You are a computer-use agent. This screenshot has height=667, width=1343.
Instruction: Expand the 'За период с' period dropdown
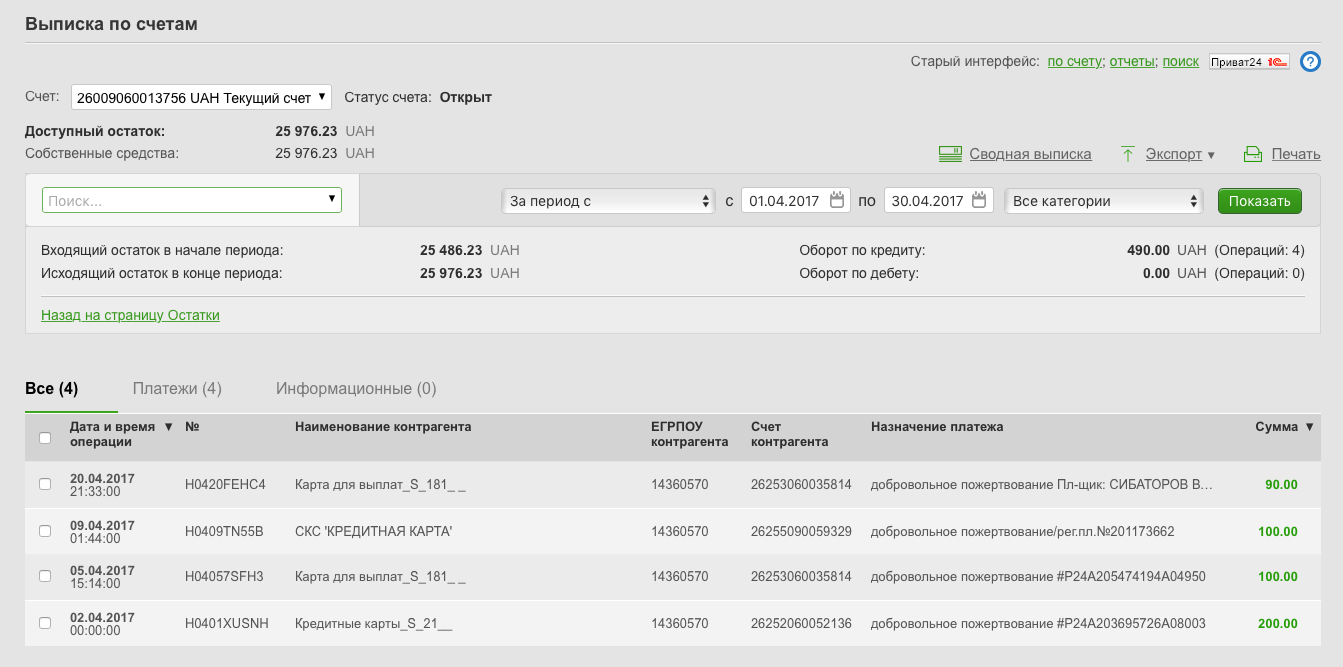(x=608, y=201)
